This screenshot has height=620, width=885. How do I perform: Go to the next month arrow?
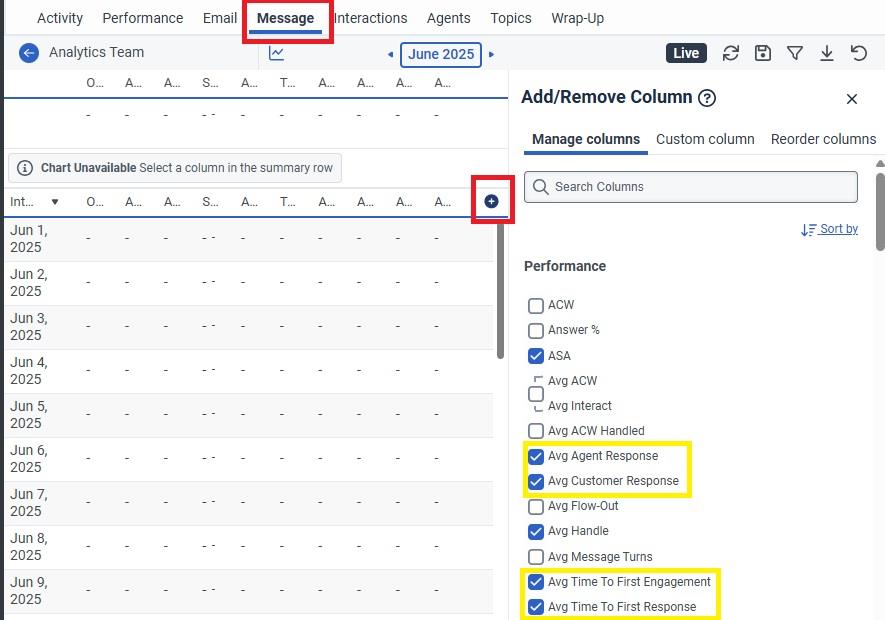click(x=492, y=54)
